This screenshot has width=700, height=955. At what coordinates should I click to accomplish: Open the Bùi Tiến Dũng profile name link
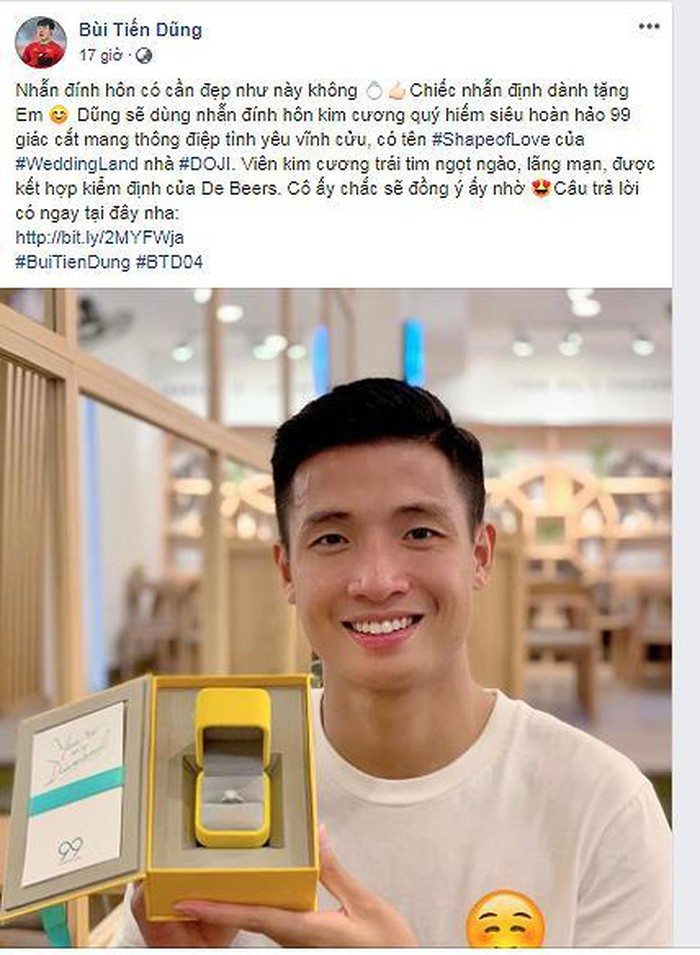click(x=140, y=30)
